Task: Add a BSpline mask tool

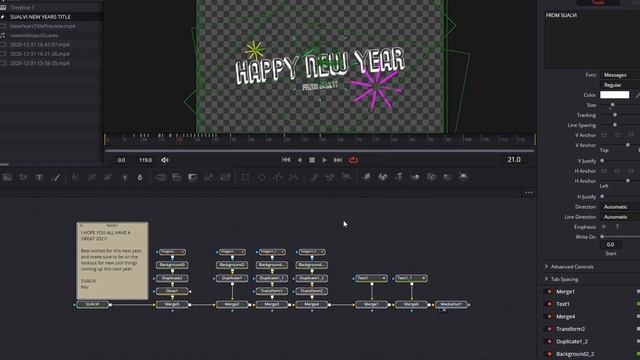Action: [x=294, y=177]
